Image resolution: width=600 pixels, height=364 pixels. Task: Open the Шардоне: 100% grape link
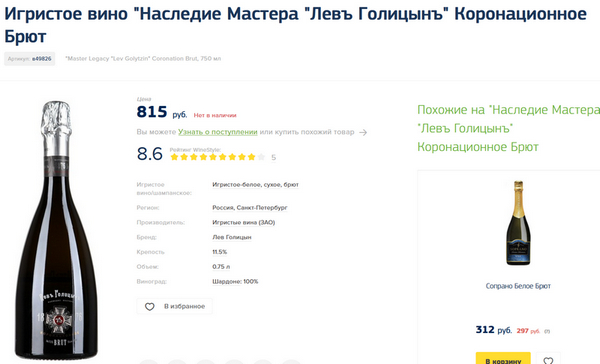pyautogui.click(x=235, y=281)
